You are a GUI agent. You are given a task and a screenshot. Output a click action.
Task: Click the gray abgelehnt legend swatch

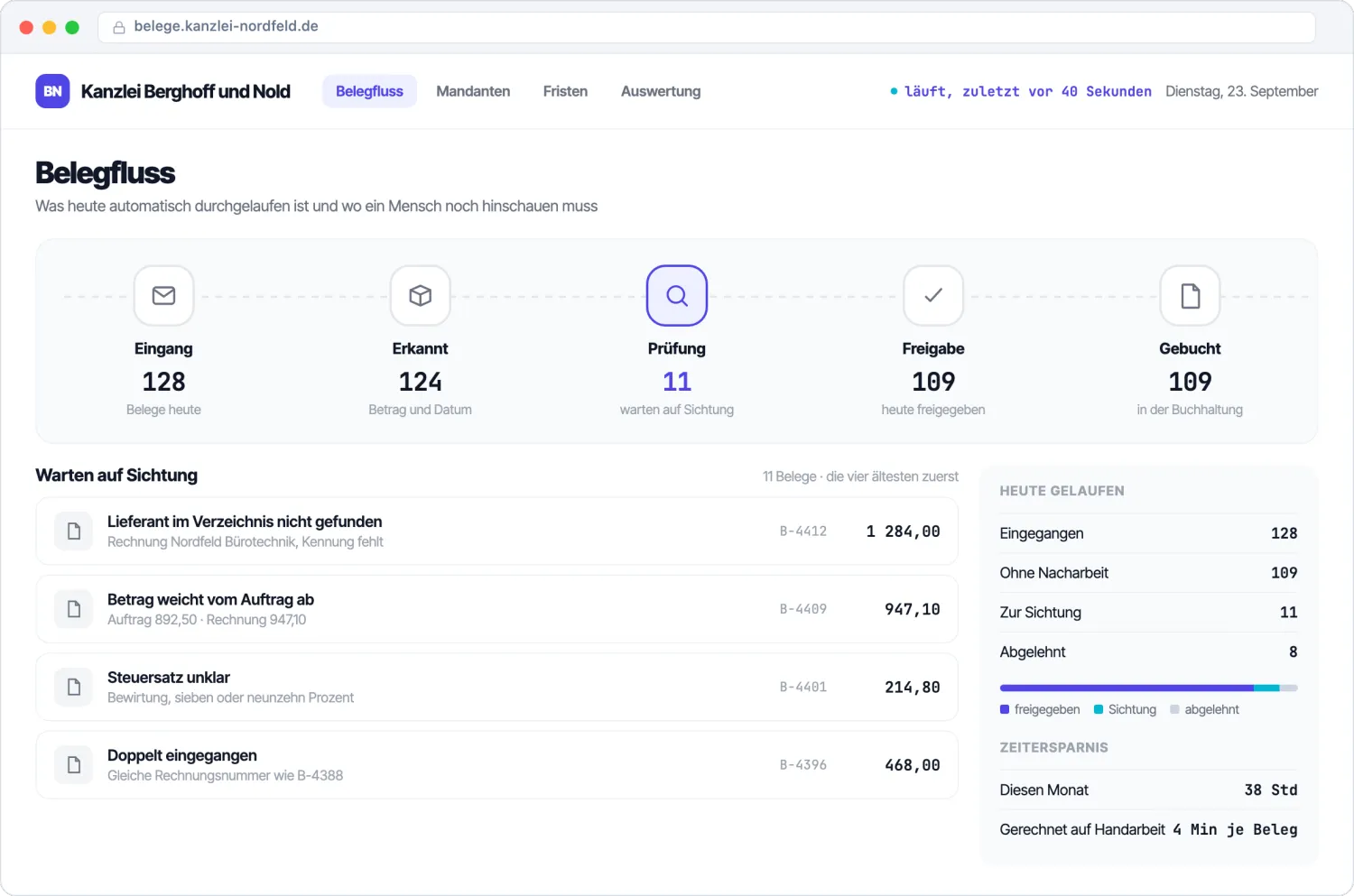pyautogui.click(x=1174, y=709)
